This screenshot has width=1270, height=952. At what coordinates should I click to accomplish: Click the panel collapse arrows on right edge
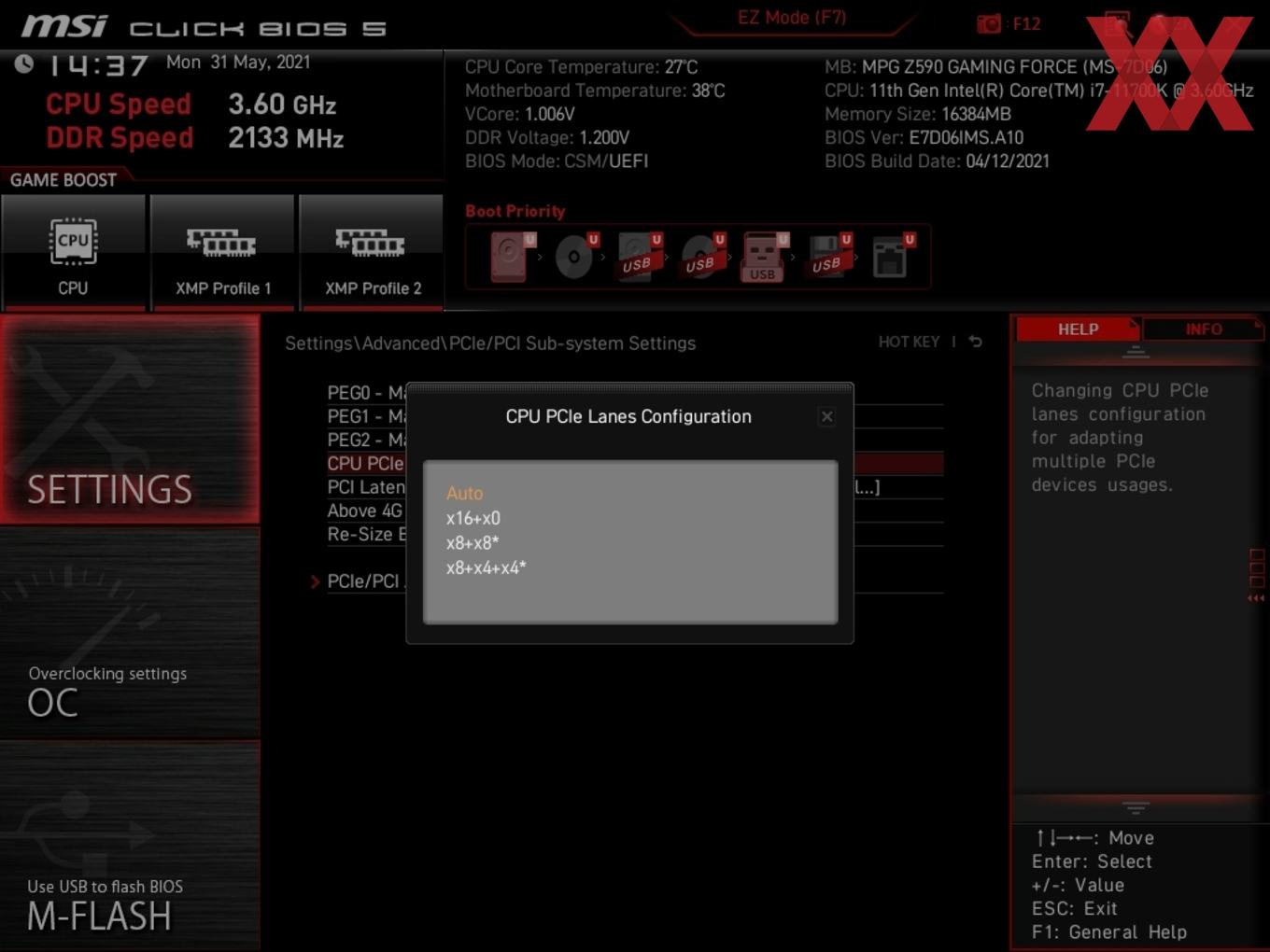(1256, 598)
